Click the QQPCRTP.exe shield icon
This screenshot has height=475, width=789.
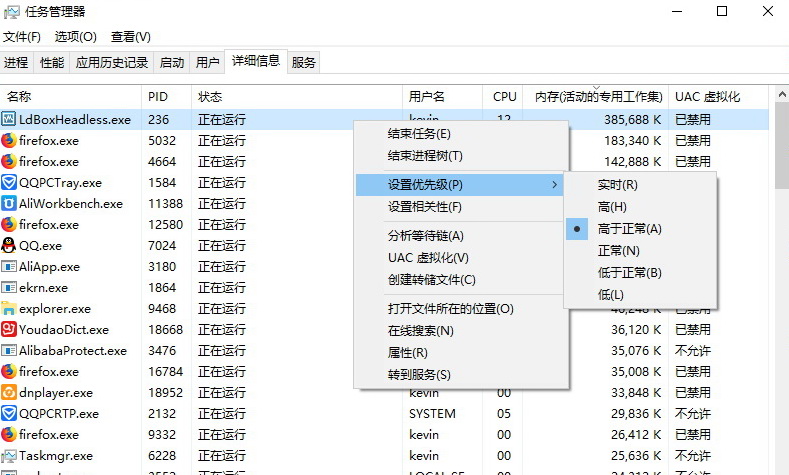coord(9,414)
